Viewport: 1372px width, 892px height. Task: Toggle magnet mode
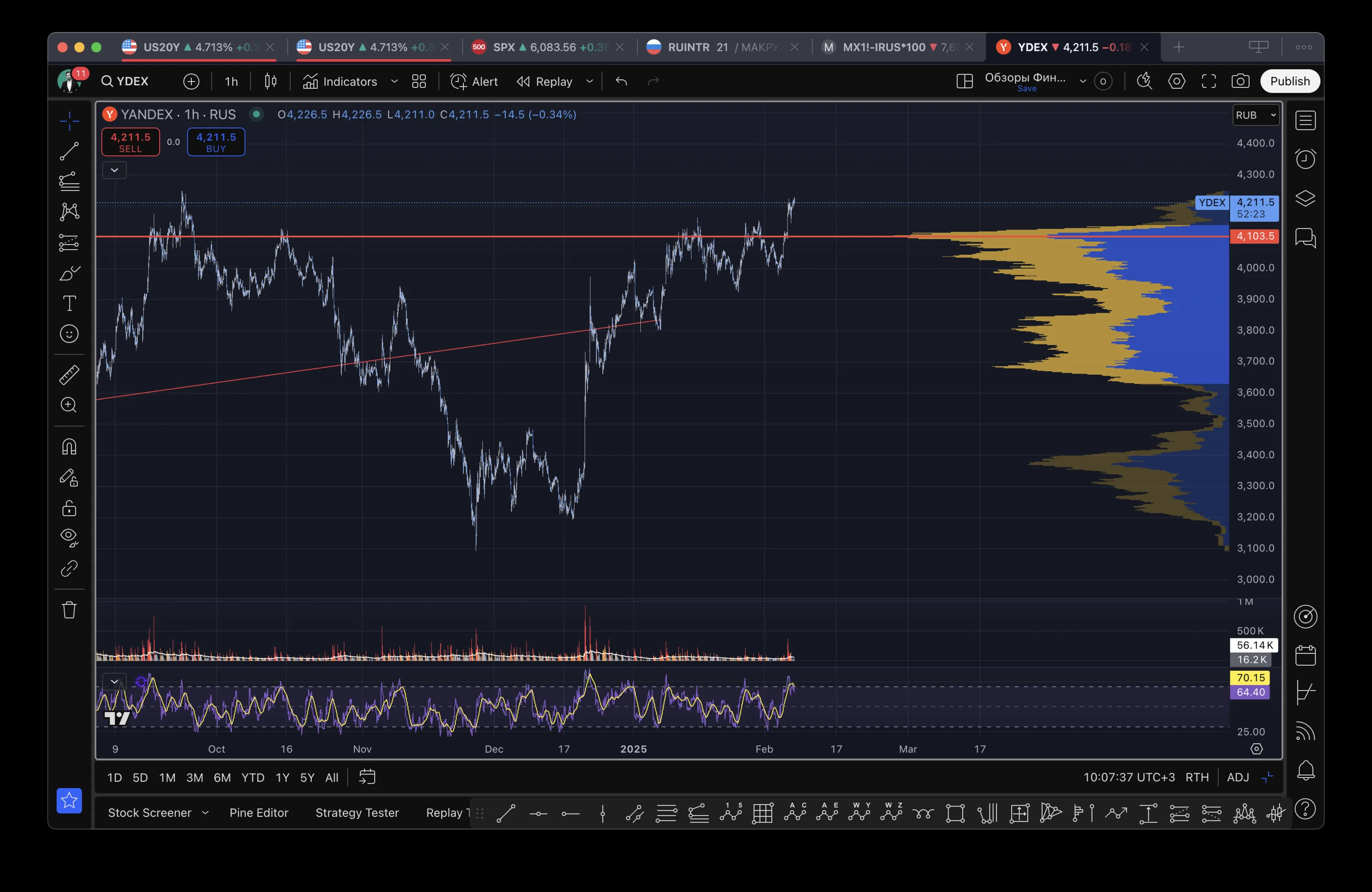pyautogui.click(x=69, y=447)
